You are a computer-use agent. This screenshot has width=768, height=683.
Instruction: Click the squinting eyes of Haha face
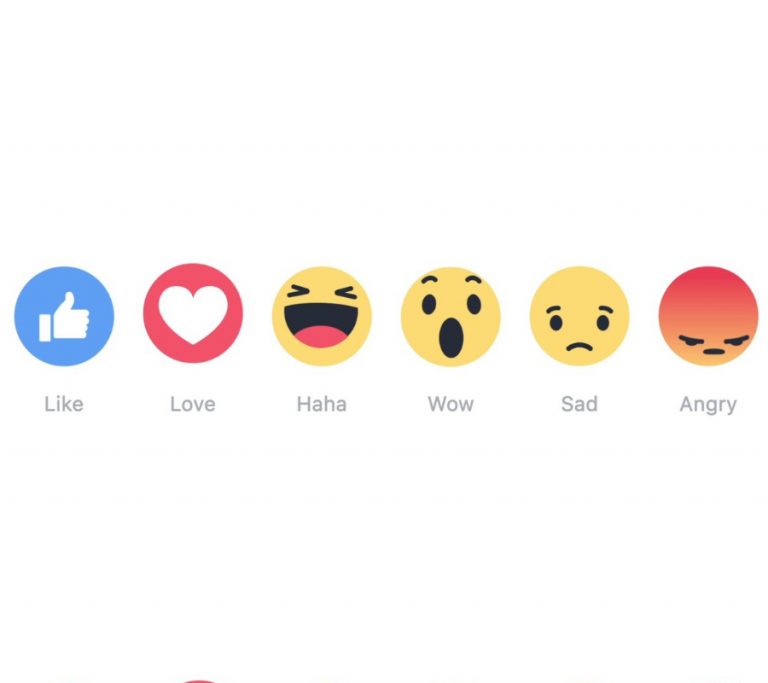point(321,292)
